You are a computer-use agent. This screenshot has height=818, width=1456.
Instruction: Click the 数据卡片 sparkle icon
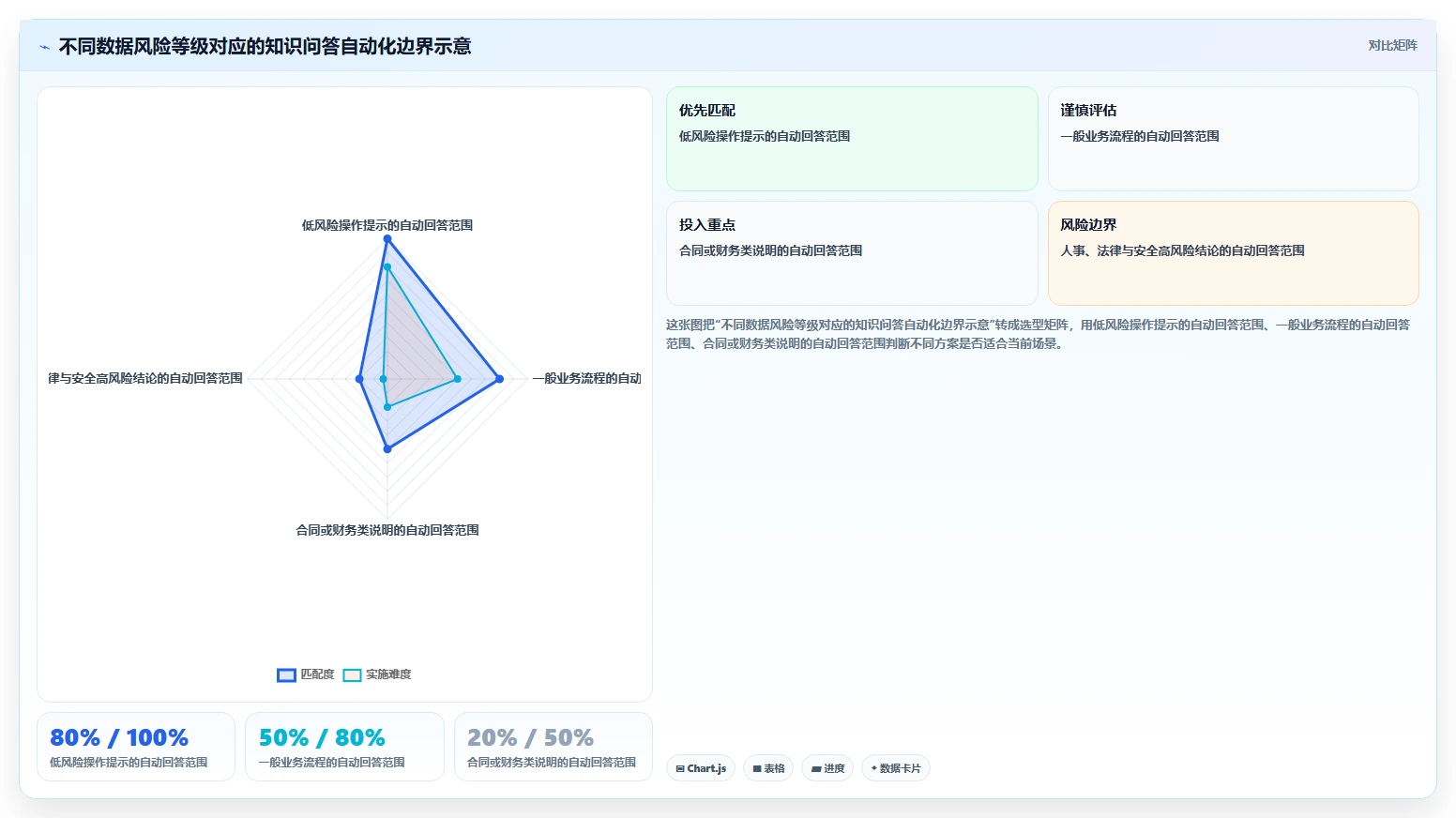(x=874, y=768)
